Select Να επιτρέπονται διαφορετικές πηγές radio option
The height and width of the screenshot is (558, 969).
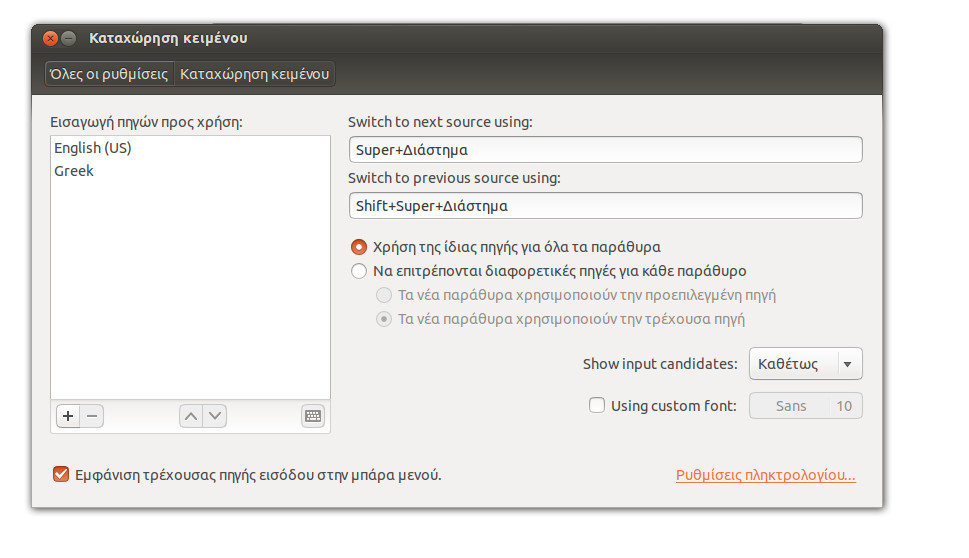[x=359, y=271]
